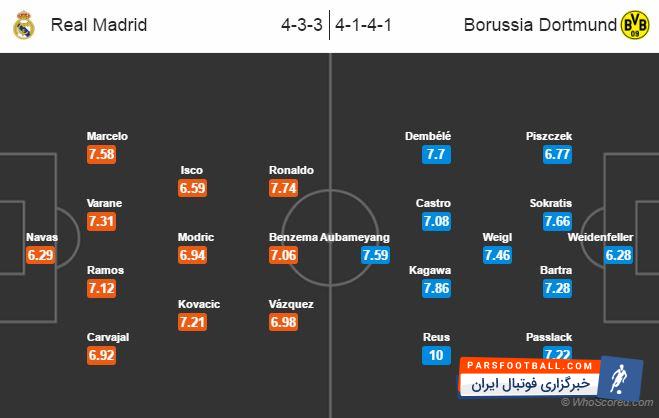
Task: Click the WhoScored.com credit text
Action: [x=607, y=400]
